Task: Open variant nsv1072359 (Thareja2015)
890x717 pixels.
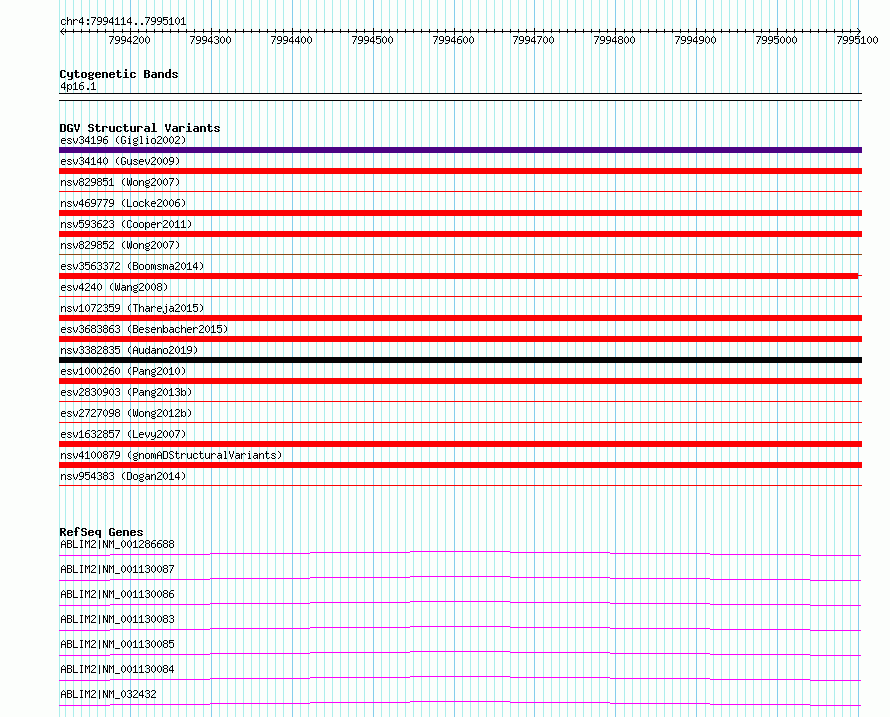Action: 132,308
